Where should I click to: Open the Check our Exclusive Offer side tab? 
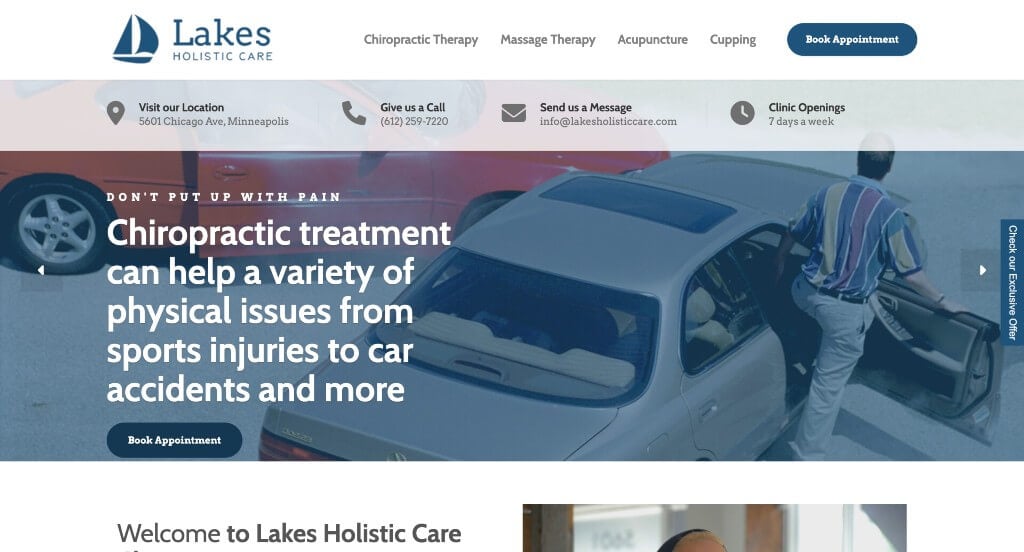pyautogui.click(x=1012, y=282)
